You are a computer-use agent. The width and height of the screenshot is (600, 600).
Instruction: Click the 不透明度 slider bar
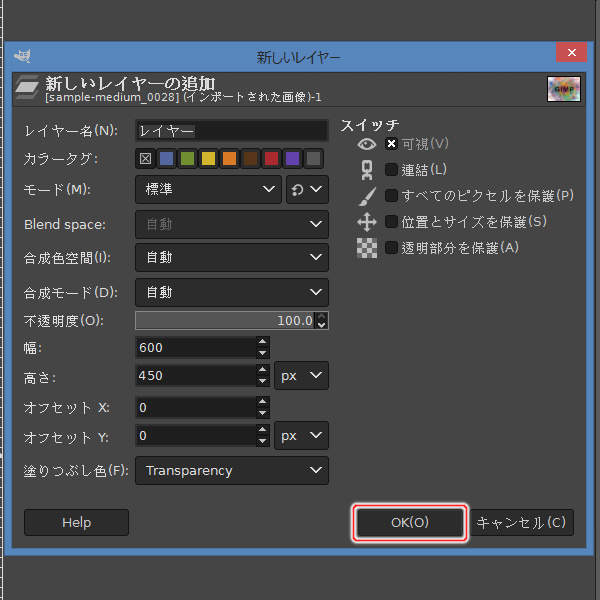click(x=225, y=320)
